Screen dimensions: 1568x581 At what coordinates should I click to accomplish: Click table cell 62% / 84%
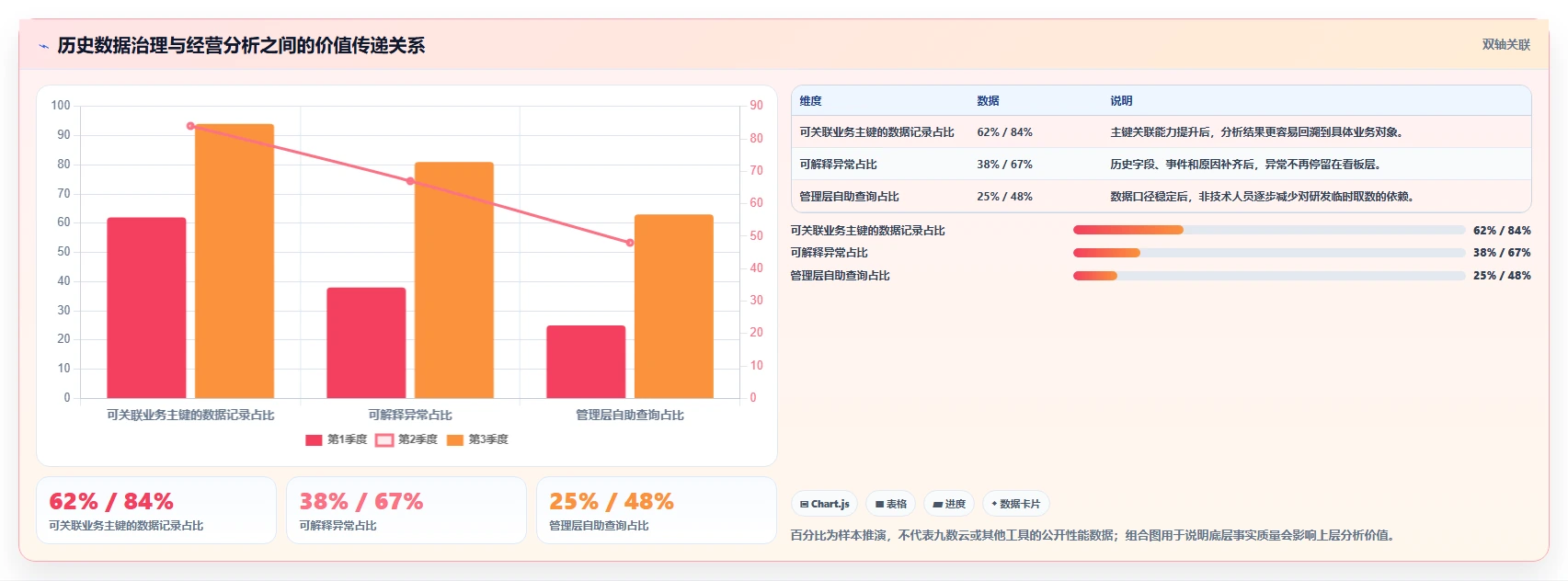[1004, 132]
